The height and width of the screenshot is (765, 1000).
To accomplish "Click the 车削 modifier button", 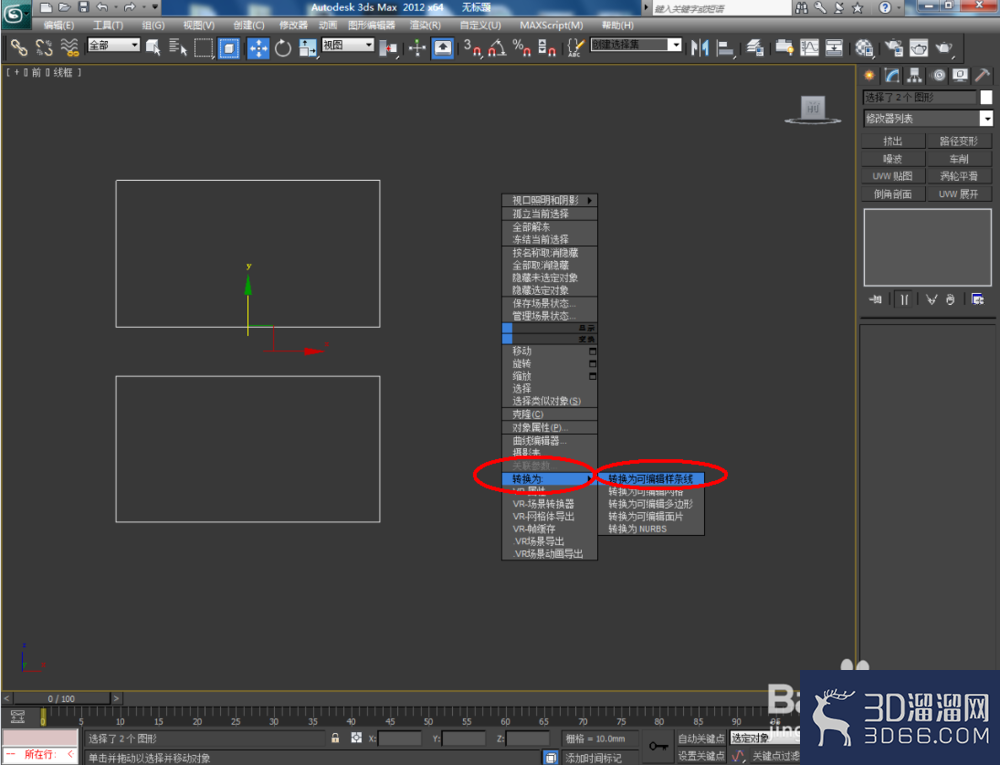I will pos(959,159).
